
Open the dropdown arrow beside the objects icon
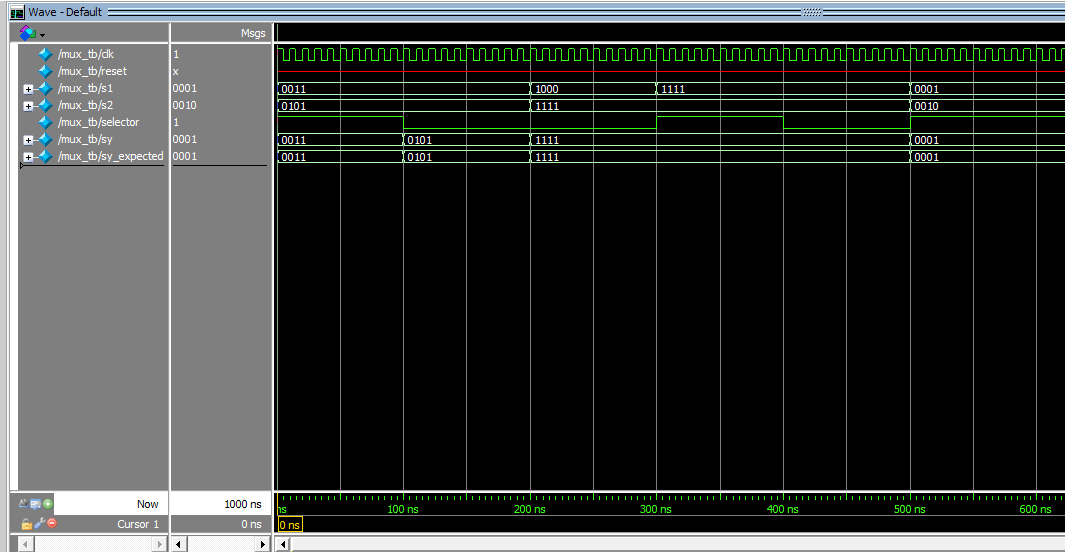(x=43, y=35)
